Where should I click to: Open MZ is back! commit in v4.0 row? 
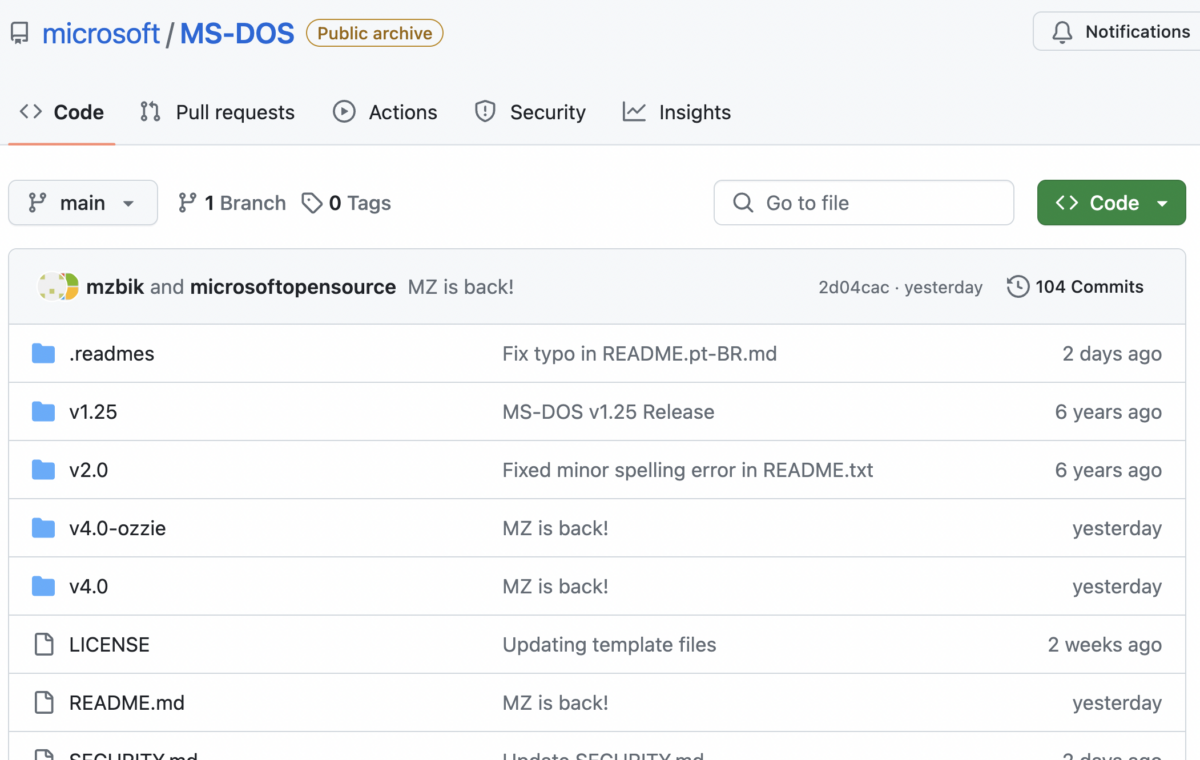(x=555, y=586)
